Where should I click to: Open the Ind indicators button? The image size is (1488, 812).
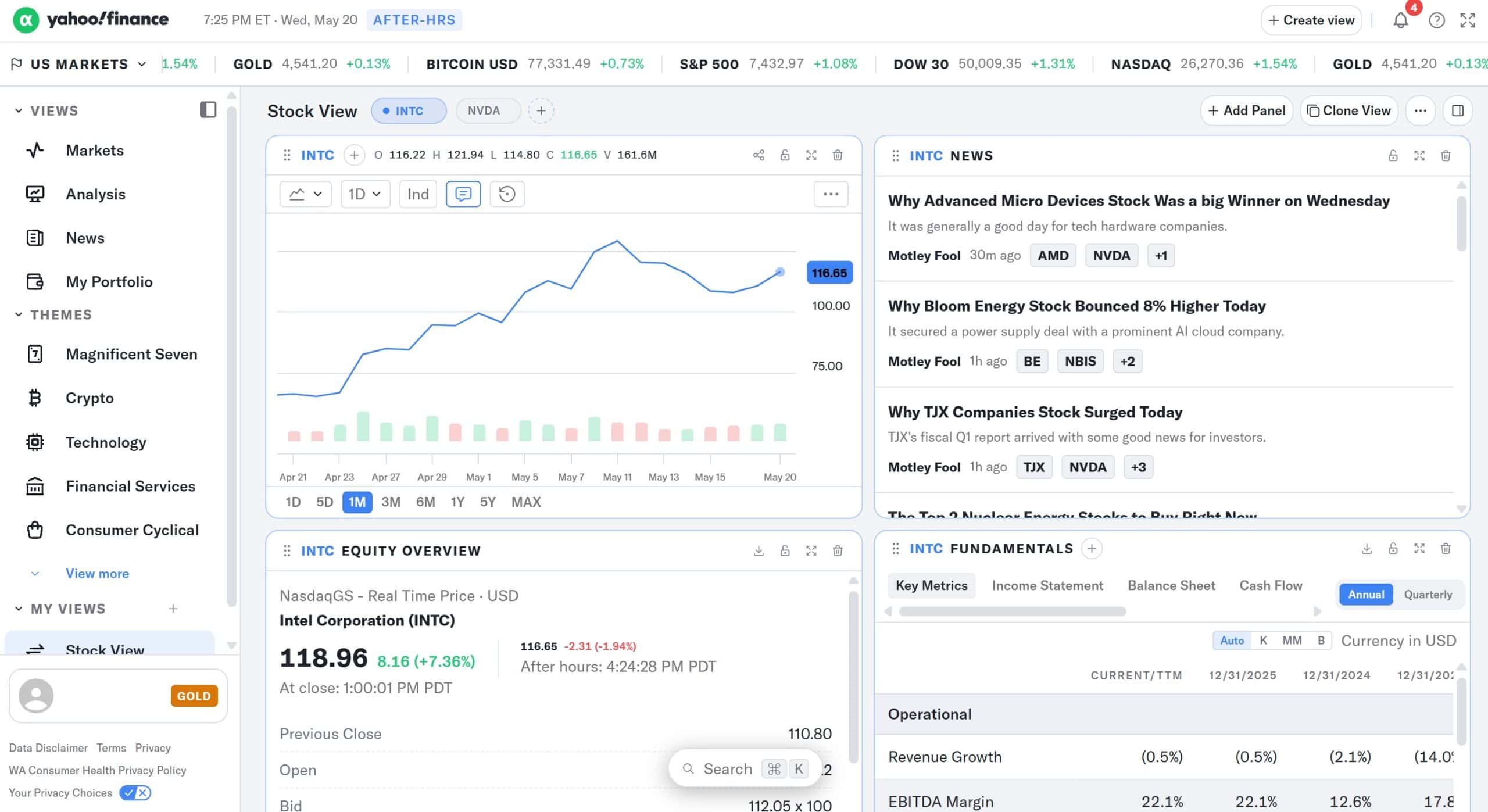coord(418,194)
